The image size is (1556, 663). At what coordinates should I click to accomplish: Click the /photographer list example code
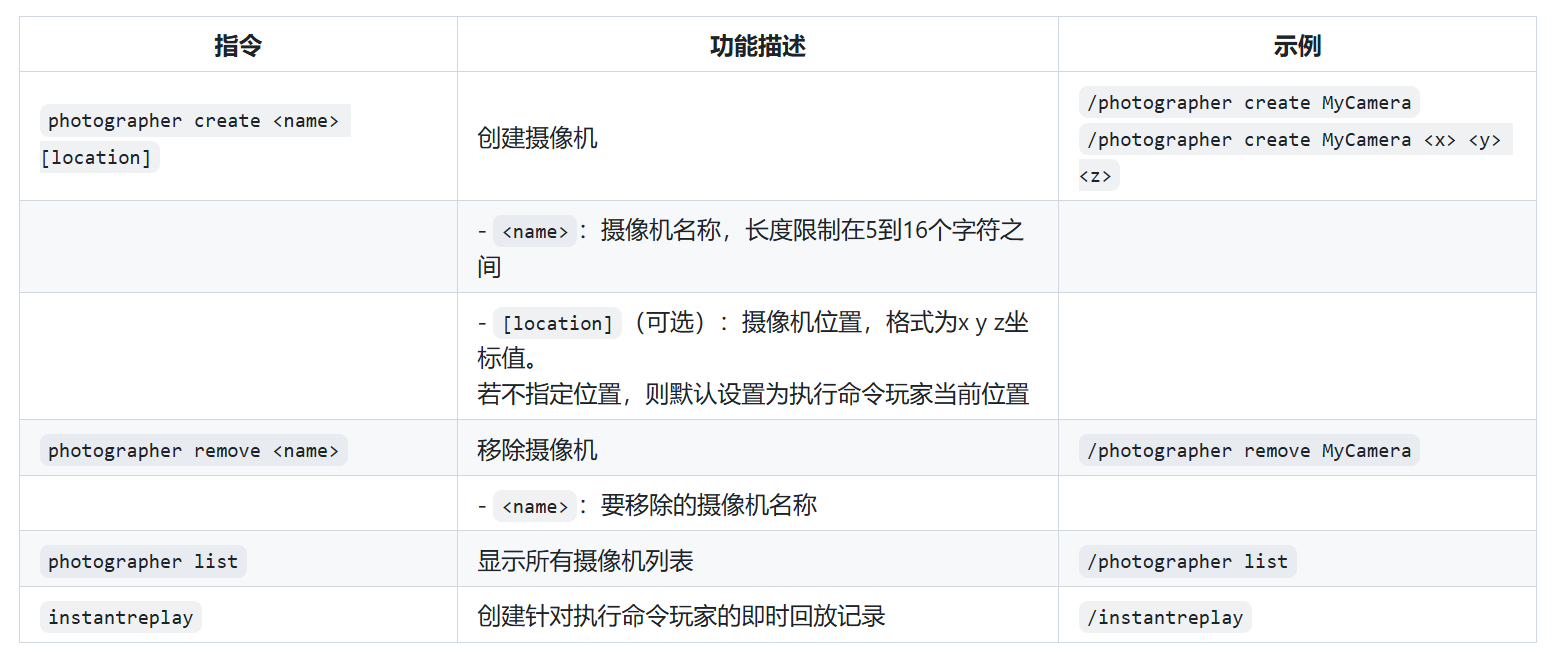pyautogui.click(x=1187, y=562)
